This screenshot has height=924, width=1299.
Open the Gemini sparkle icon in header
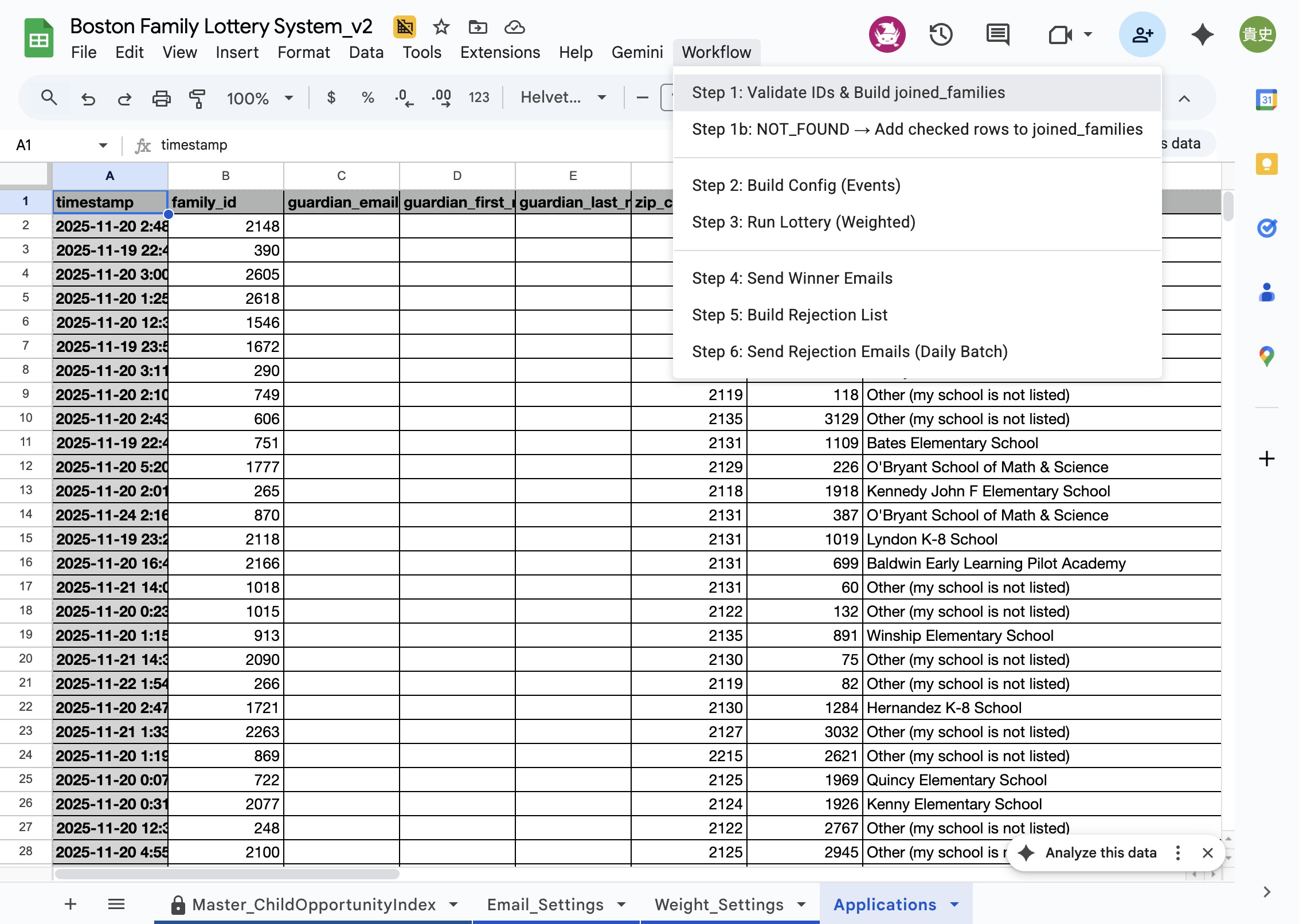tap(1202, 34)
